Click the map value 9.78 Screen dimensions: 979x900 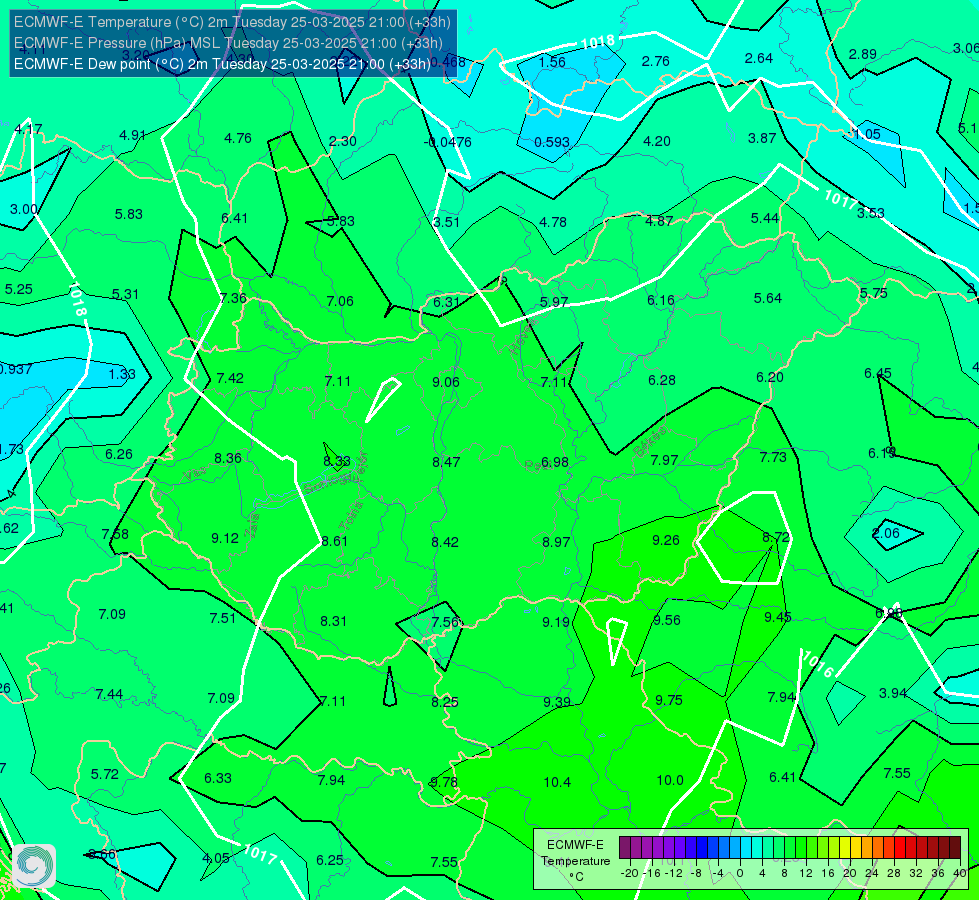444,782
